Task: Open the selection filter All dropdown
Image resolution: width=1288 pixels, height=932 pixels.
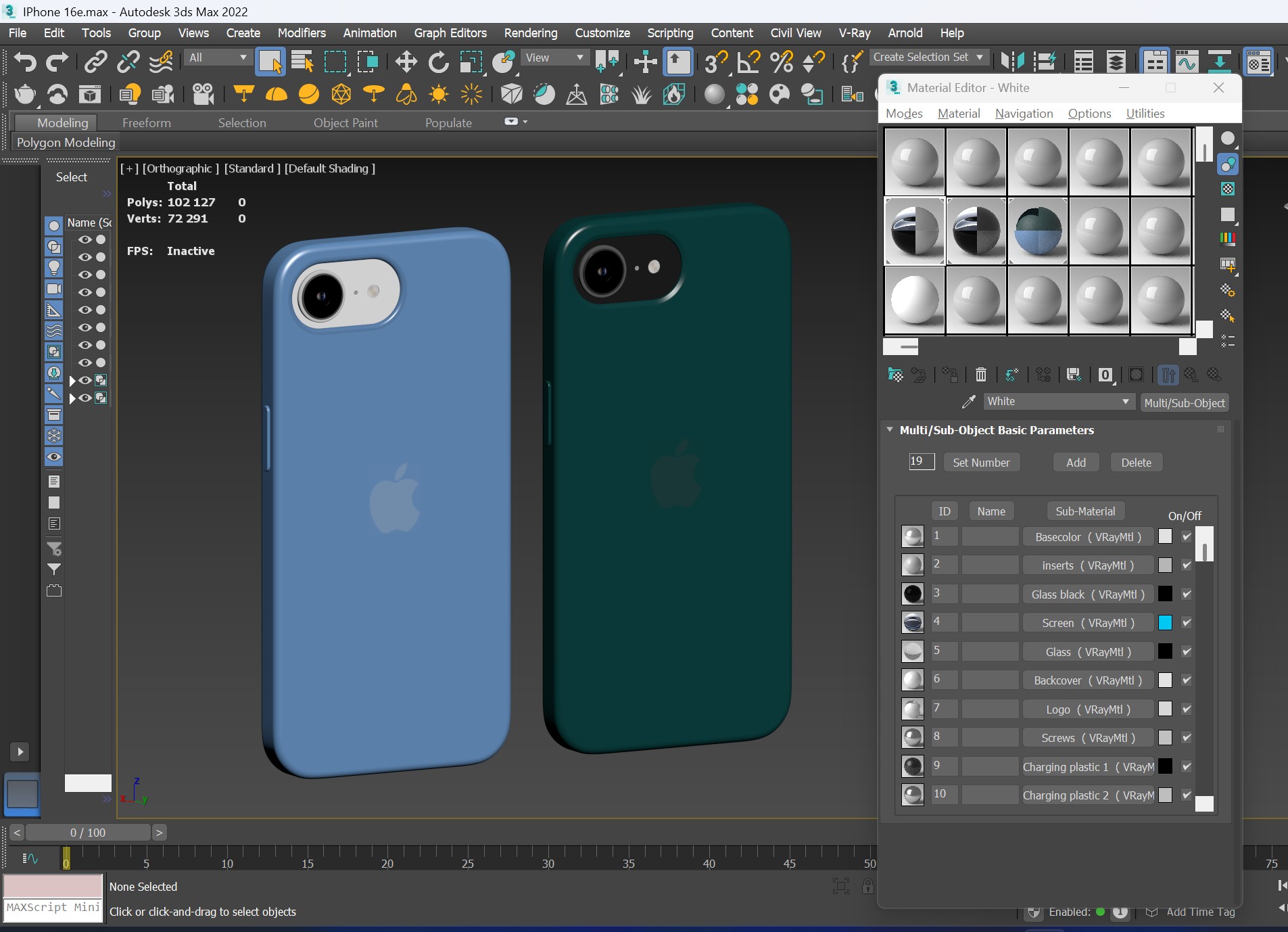Action: tap(218, 58)
